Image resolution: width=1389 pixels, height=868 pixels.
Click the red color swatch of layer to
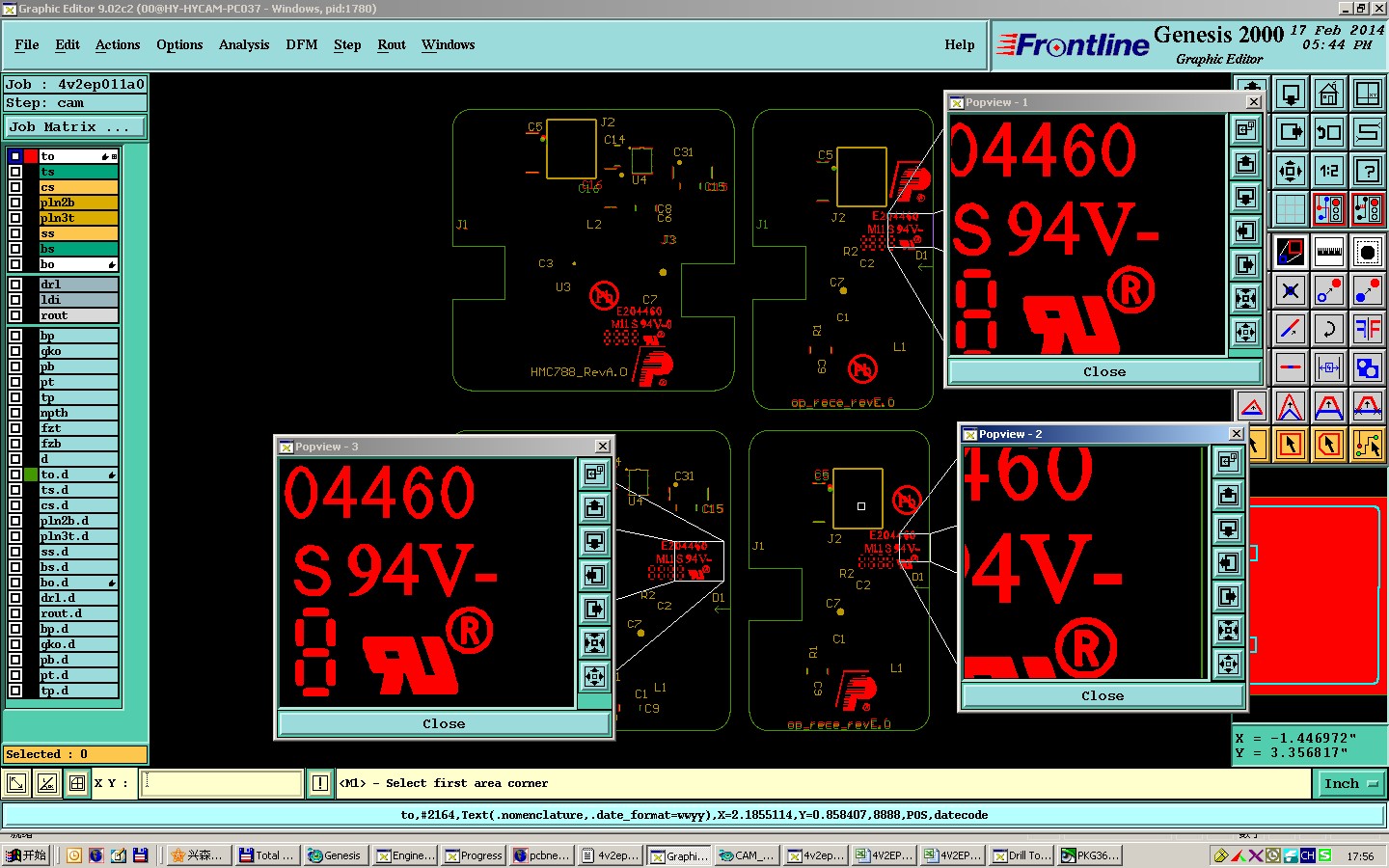tap(31, 156)
